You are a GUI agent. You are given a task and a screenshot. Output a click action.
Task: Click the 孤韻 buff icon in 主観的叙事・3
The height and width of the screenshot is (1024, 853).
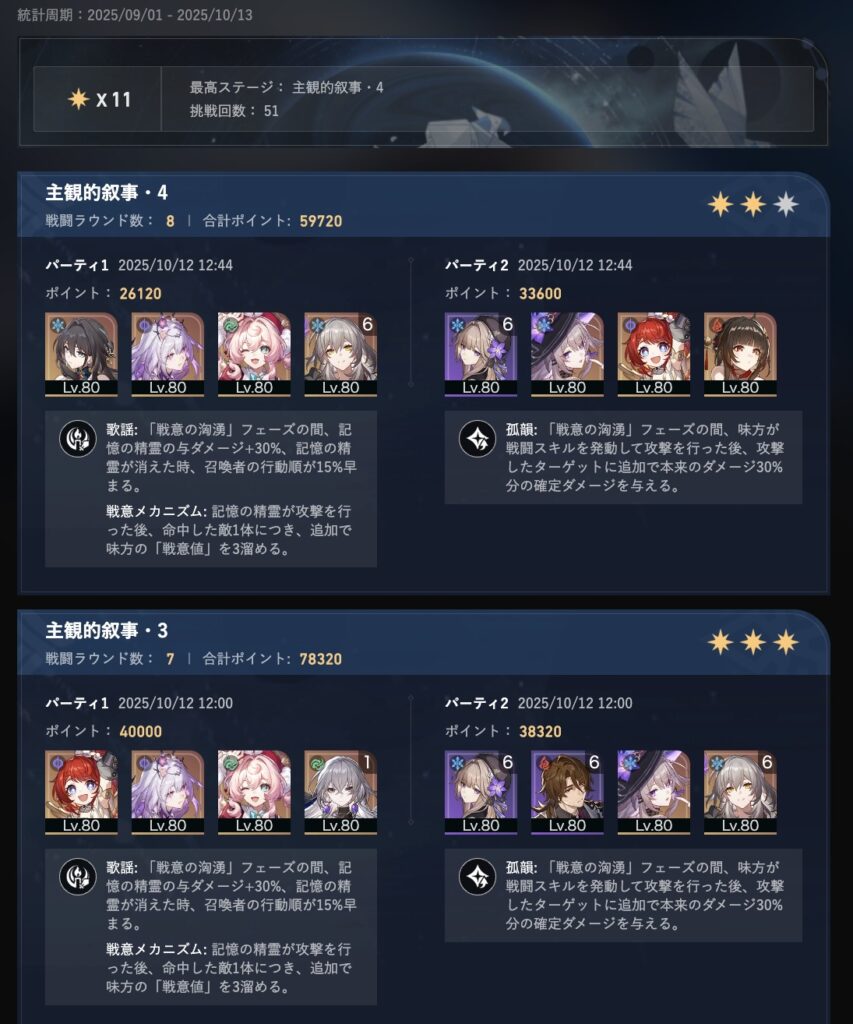(477, 876)
